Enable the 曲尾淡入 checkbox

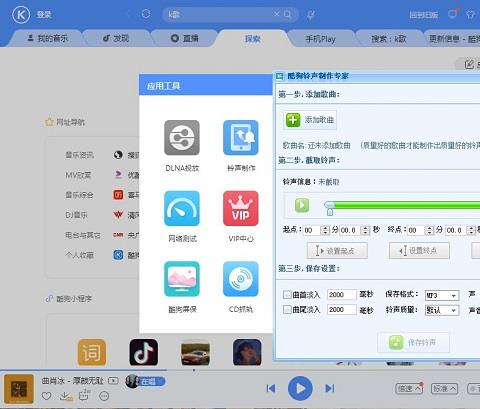[287, 310]
